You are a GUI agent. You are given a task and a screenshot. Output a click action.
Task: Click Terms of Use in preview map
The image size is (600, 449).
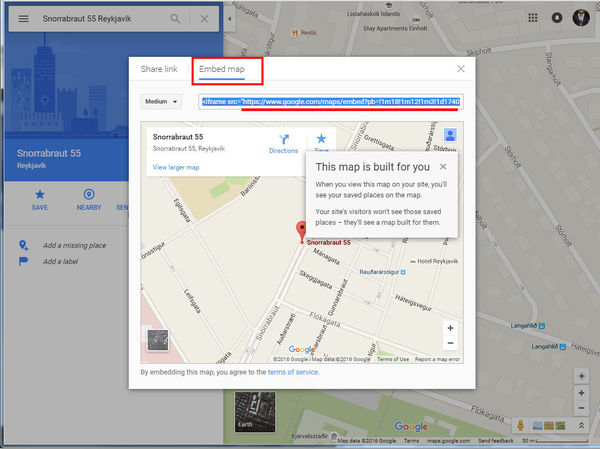393,359
